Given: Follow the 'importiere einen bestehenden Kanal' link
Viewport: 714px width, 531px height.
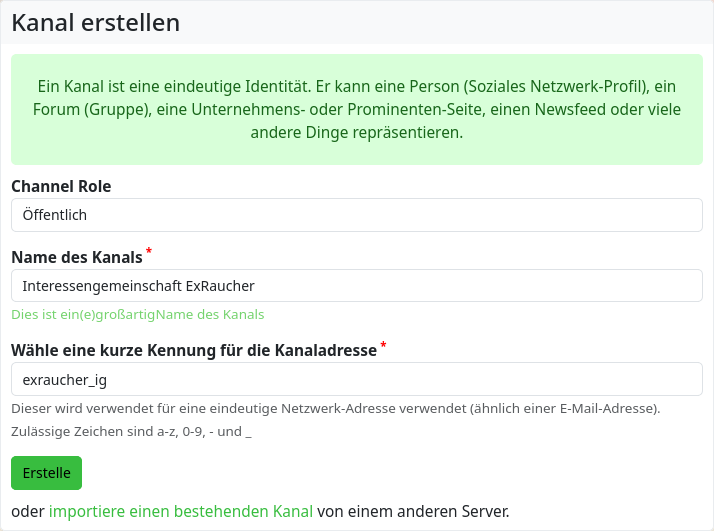Looking at the screenshot, I should [x=180, y=511].
